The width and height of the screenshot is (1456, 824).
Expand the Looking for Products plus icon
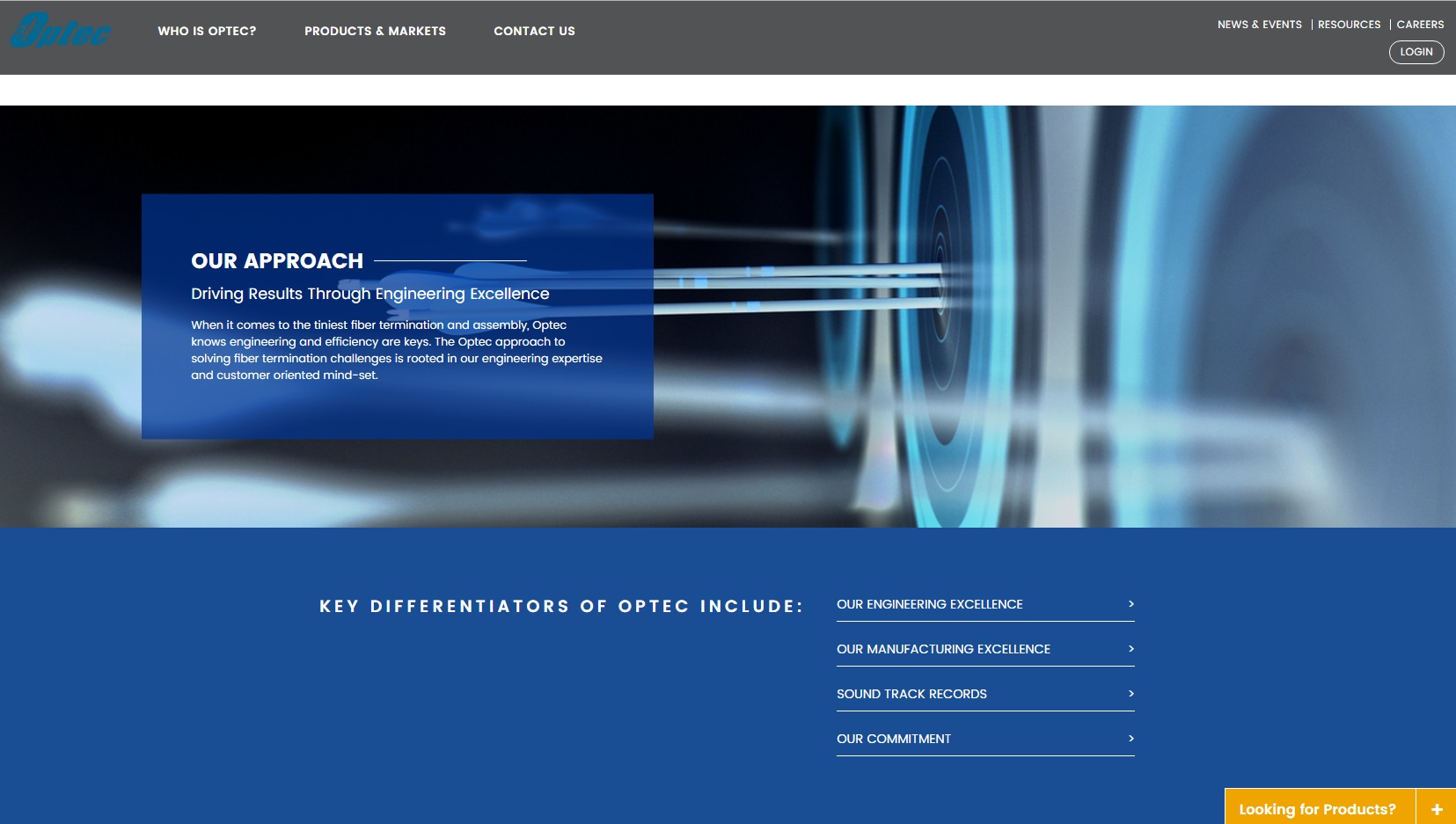click(1437, 808)
